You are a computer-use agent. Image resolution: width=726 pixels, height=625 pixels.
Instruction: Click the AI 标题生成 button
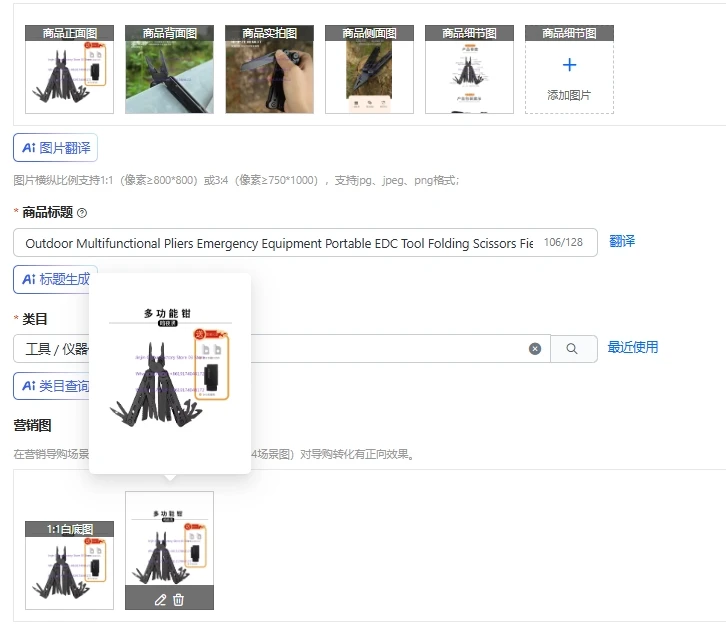(56, 279)
